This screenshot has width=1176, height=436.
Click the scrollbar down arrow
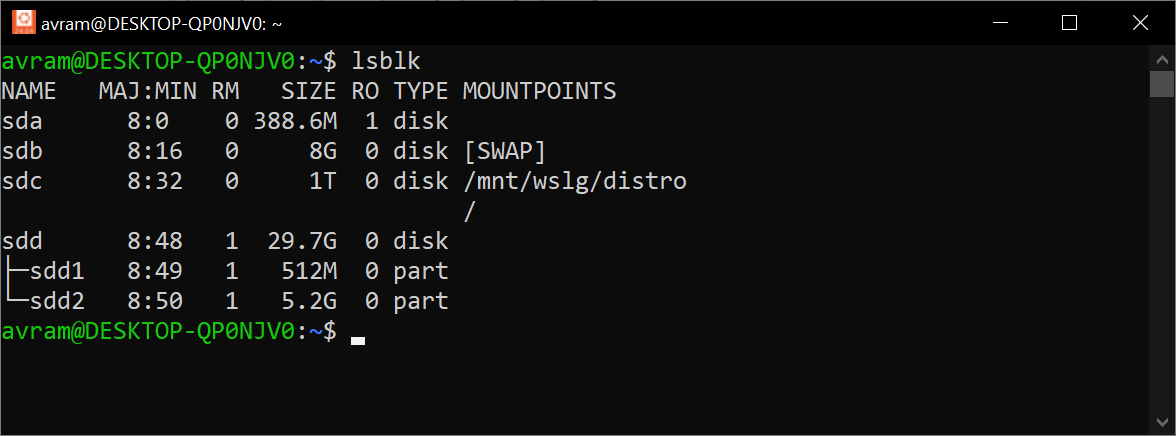tap(1162, 422)
